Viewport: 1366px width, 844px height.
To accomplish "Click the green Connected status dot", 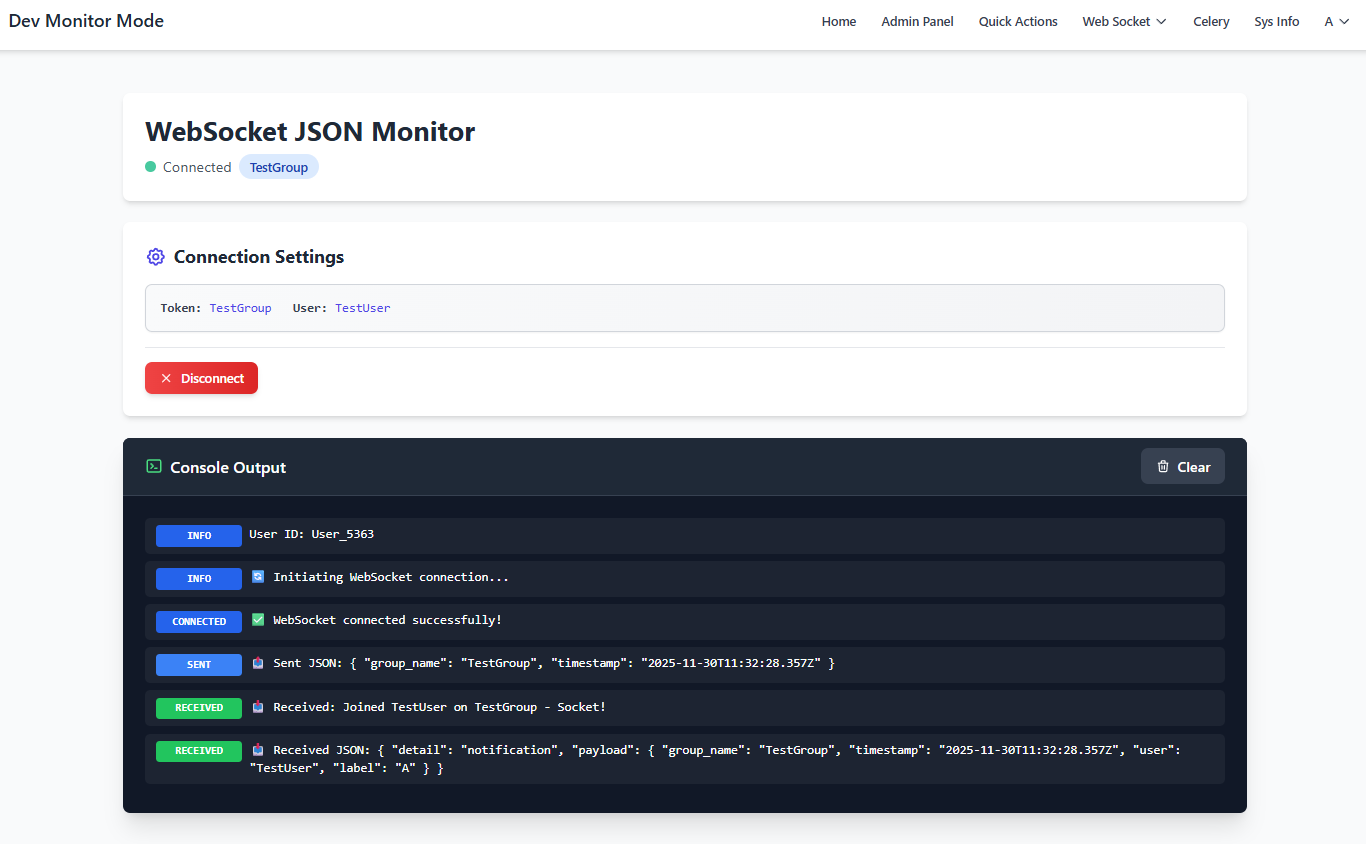I will point(149,167).
